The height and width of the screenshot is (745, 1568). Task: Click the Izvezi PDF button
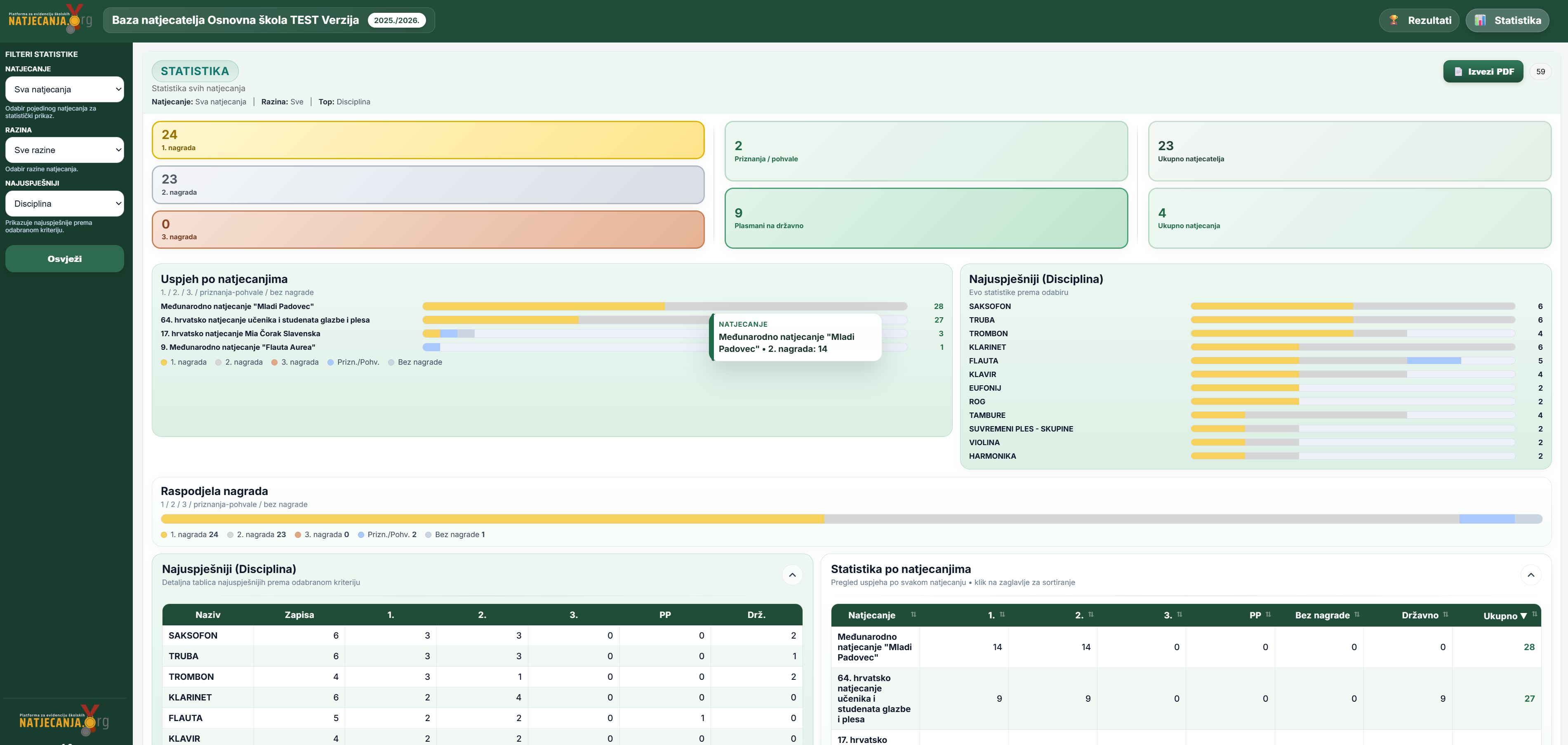[1483, 72]
